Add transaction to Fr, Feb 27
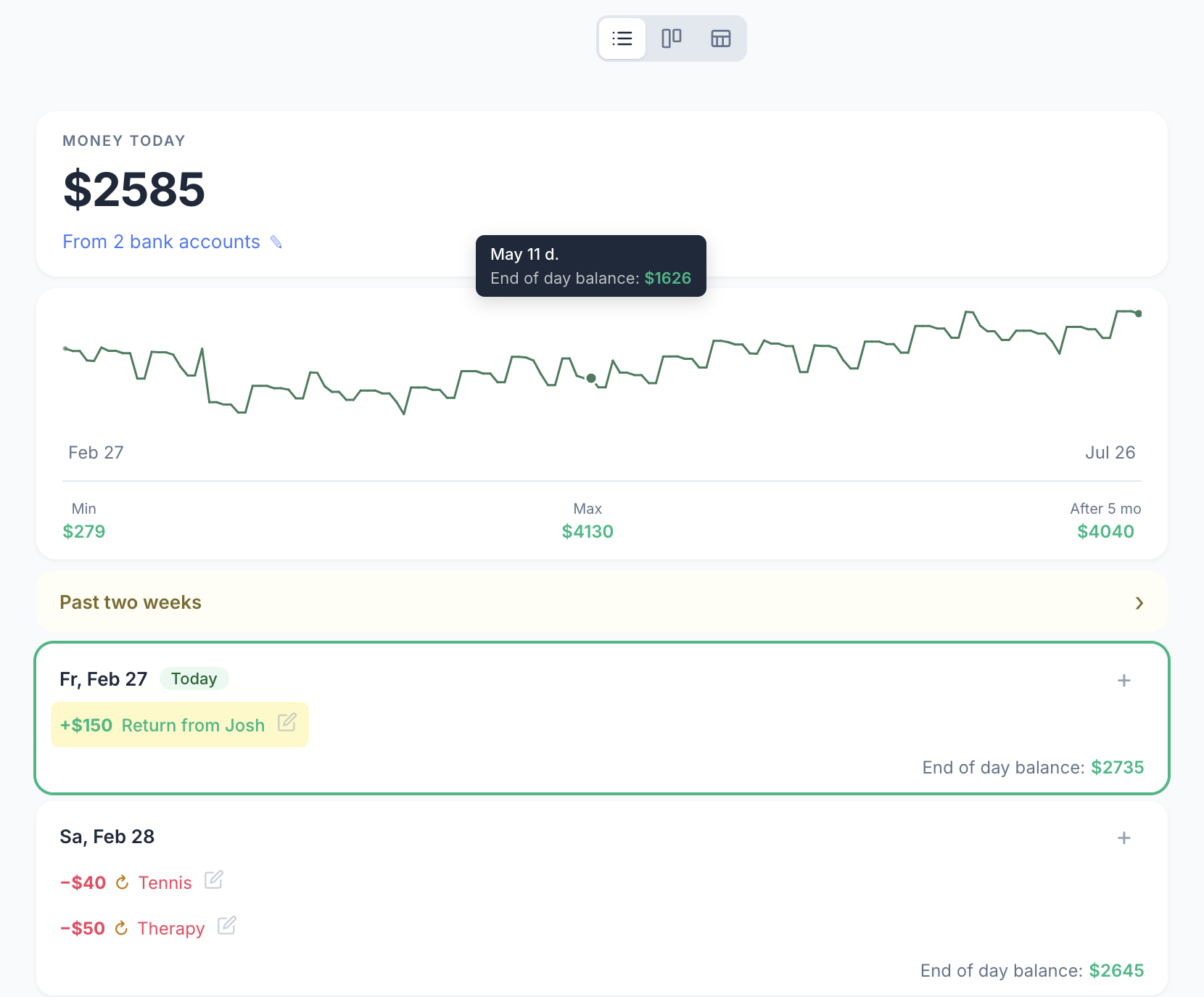Viewport: 1204px width, 997px height. [x=1124, y=681]
